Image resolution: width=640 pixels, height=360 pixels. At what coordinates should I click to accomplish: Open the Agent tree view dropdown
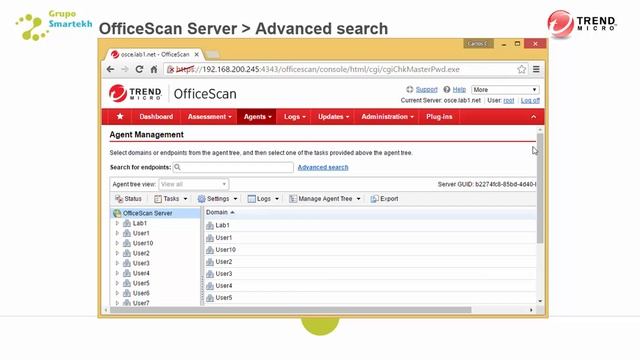193,184
